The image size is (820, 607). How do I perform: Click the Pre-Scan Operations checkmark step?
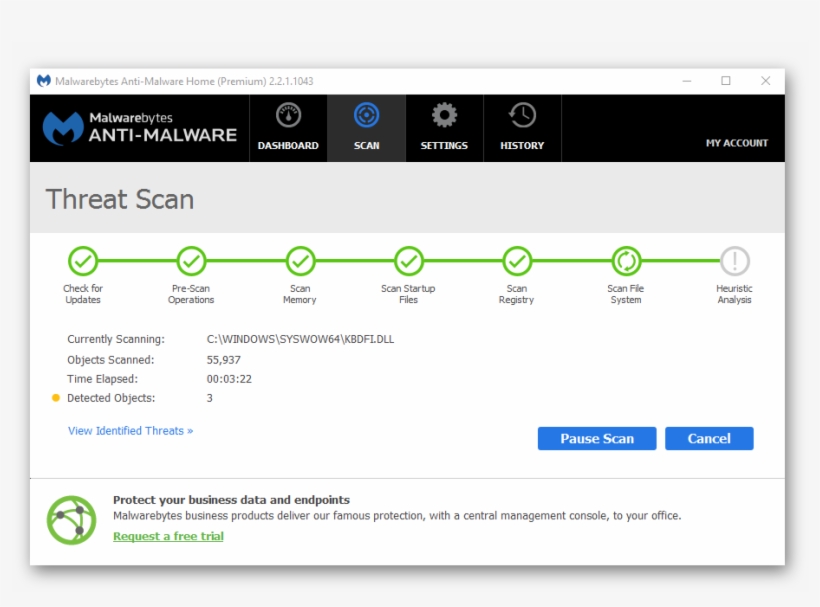191,261
